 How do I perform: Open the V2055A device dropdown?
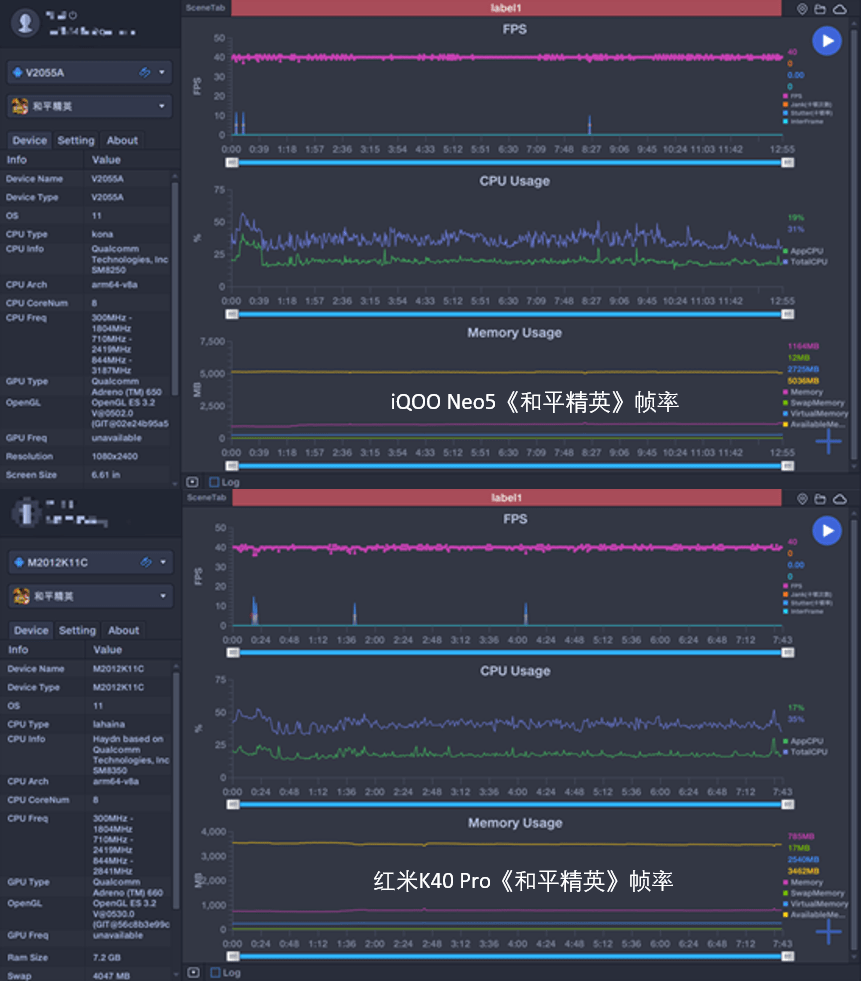89,73
